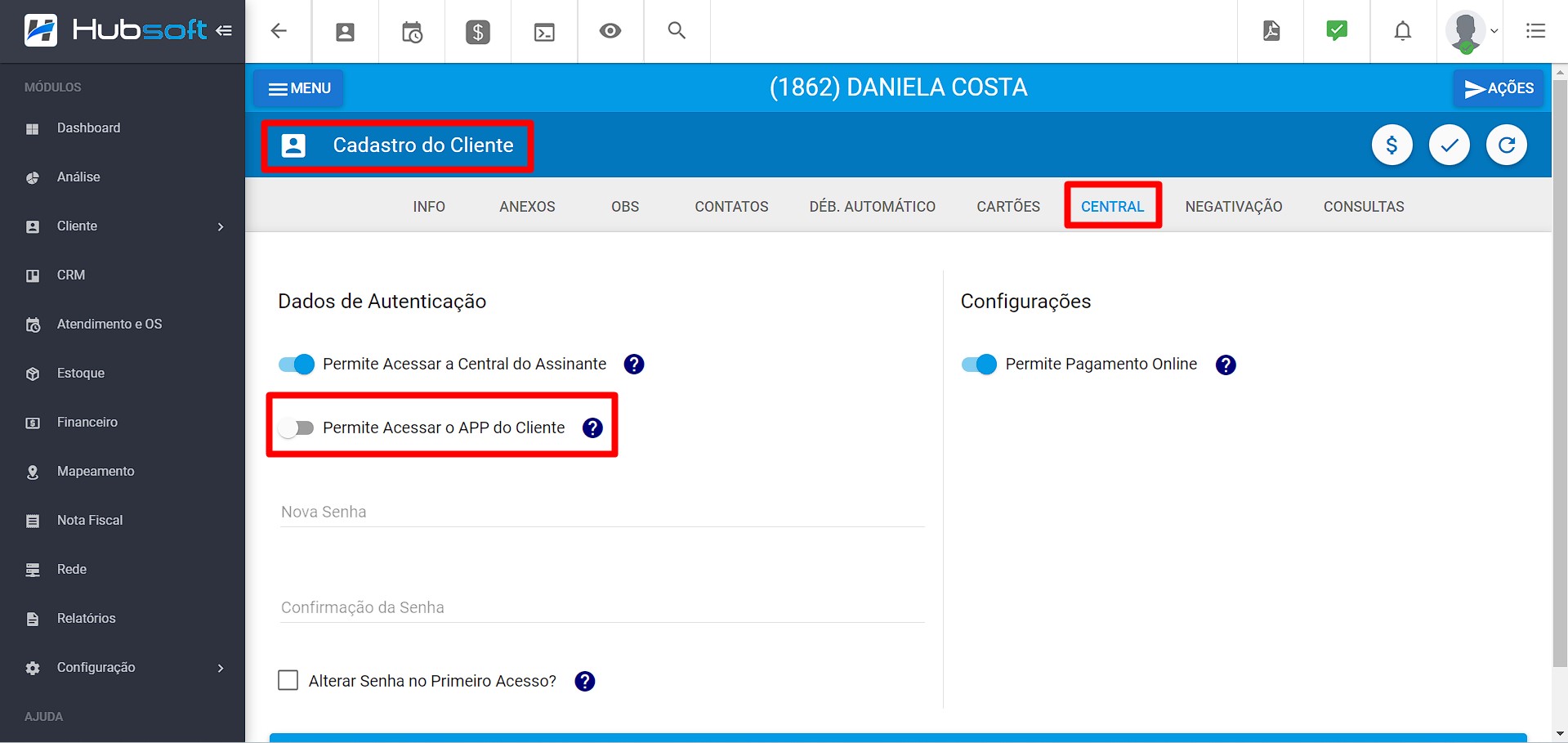The width and height of the screenshot is (1568, 743).
Task: Select the CENTRAL tab
Action: tap(1113, 207)
